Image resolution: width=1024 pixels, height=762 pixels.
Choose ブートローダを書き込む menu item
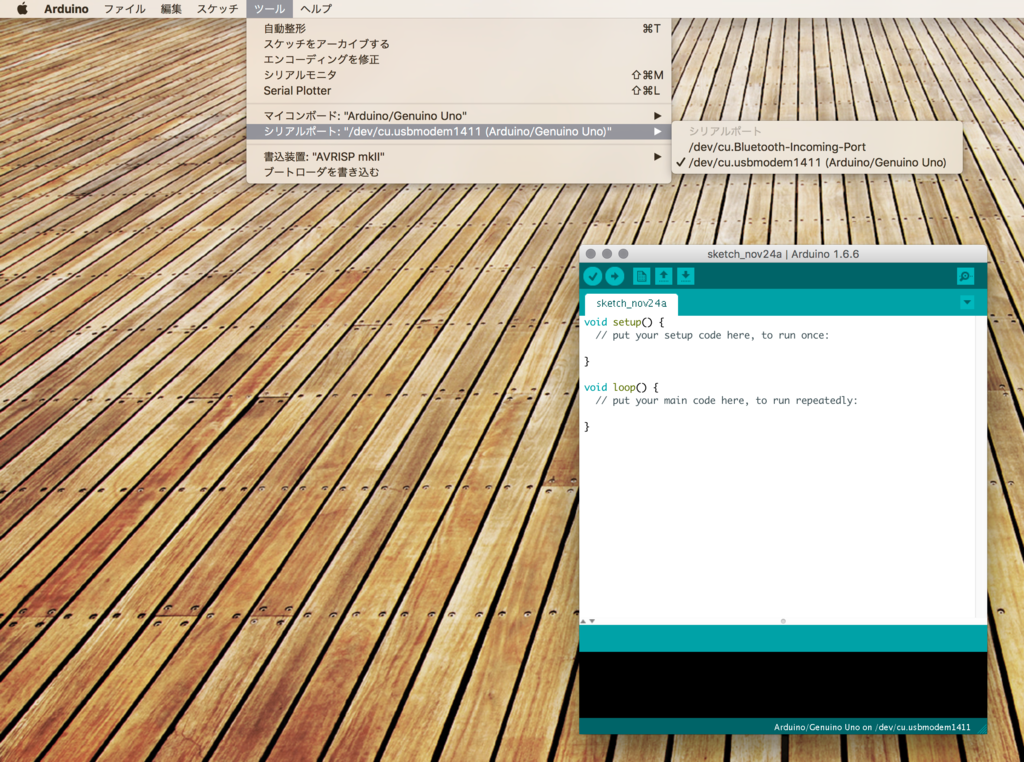[x=458, y=172]
